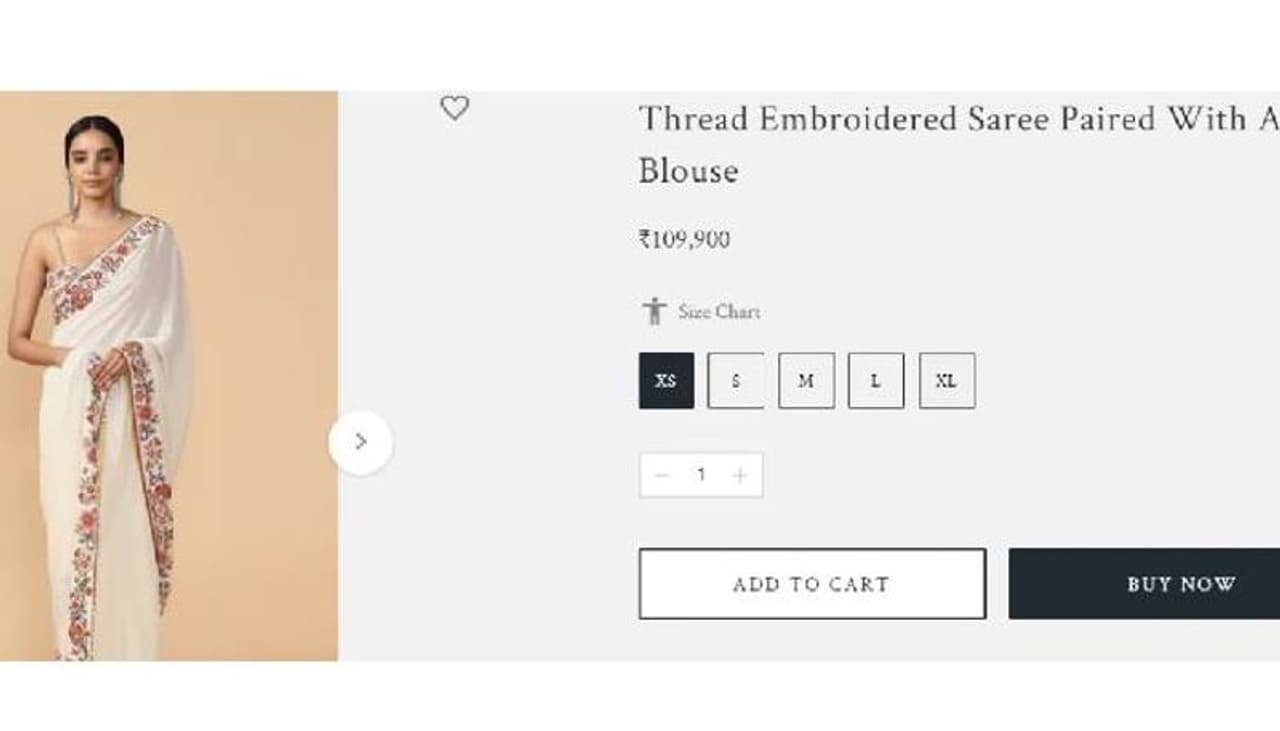
Task: Click the Size Chart mannequin icon
Action: click(654, 311)
